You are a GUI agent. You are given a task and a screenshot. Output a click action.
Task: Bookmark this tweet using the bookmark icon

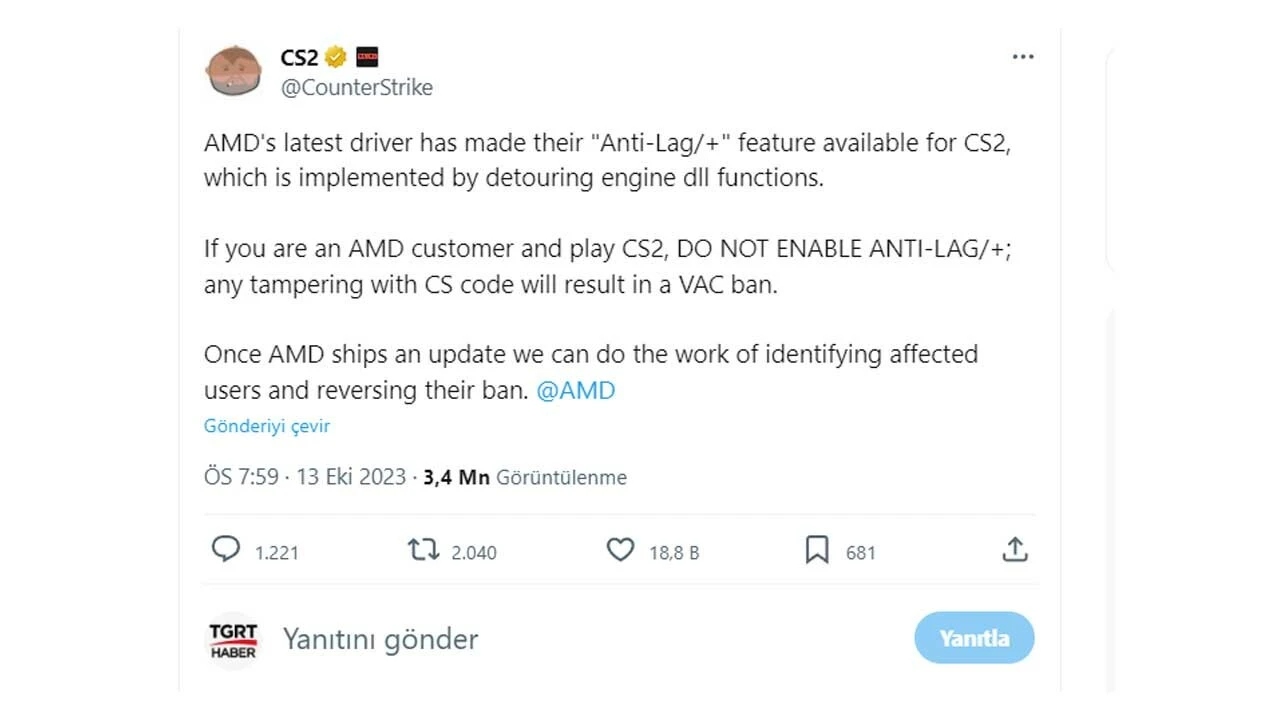(817, 549)
